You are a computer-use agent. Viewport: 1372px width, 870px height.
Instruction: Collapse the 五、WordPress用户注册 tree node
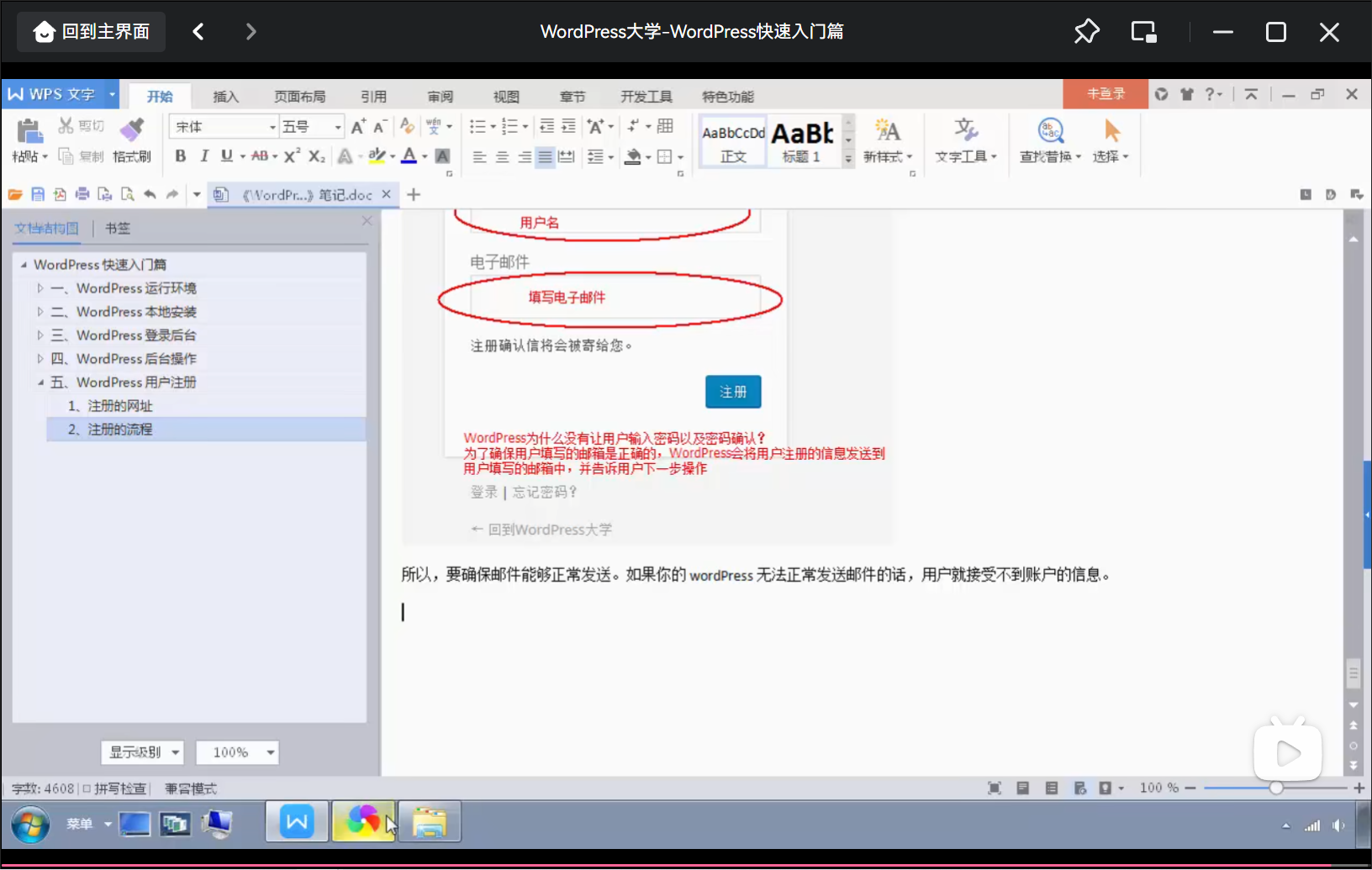(40, 382)
